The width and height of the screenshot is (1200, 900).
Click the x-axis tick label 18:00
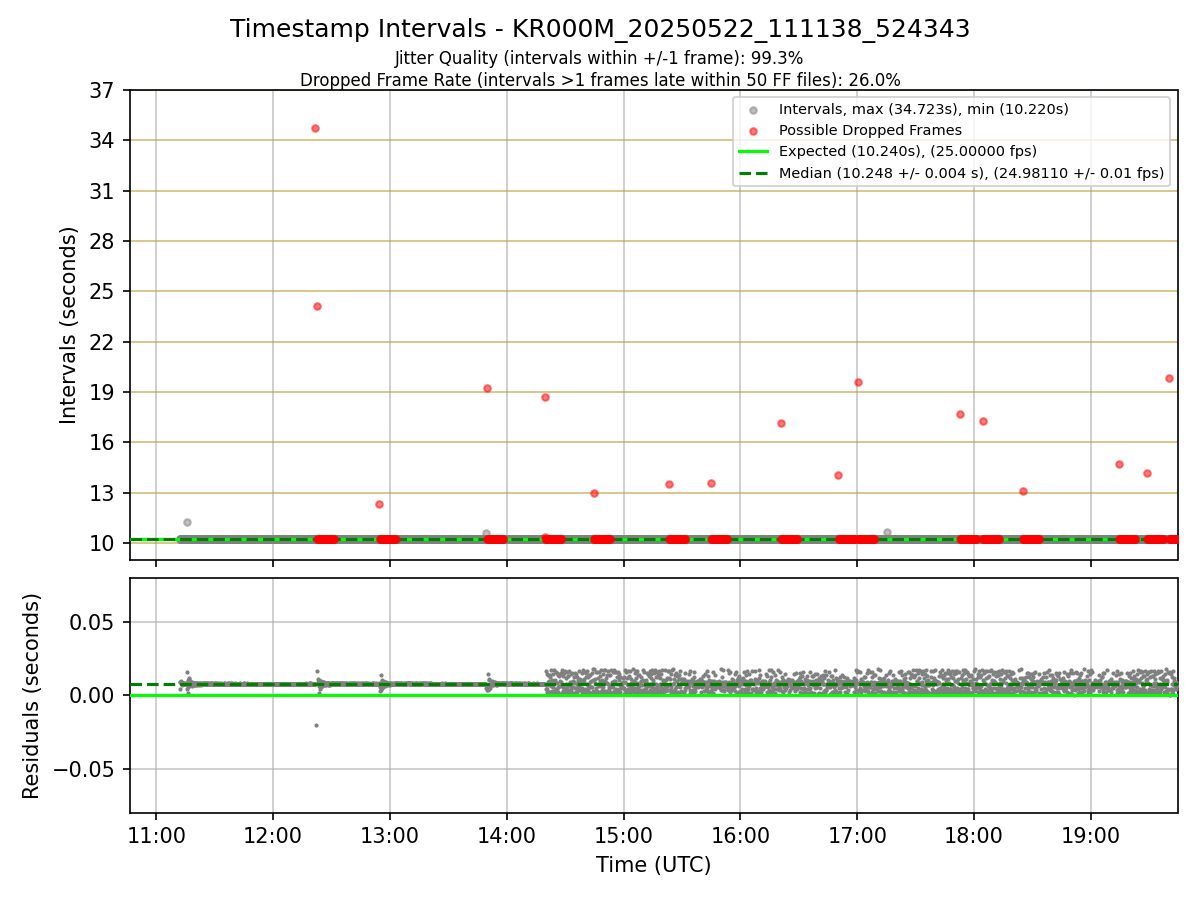974,836
